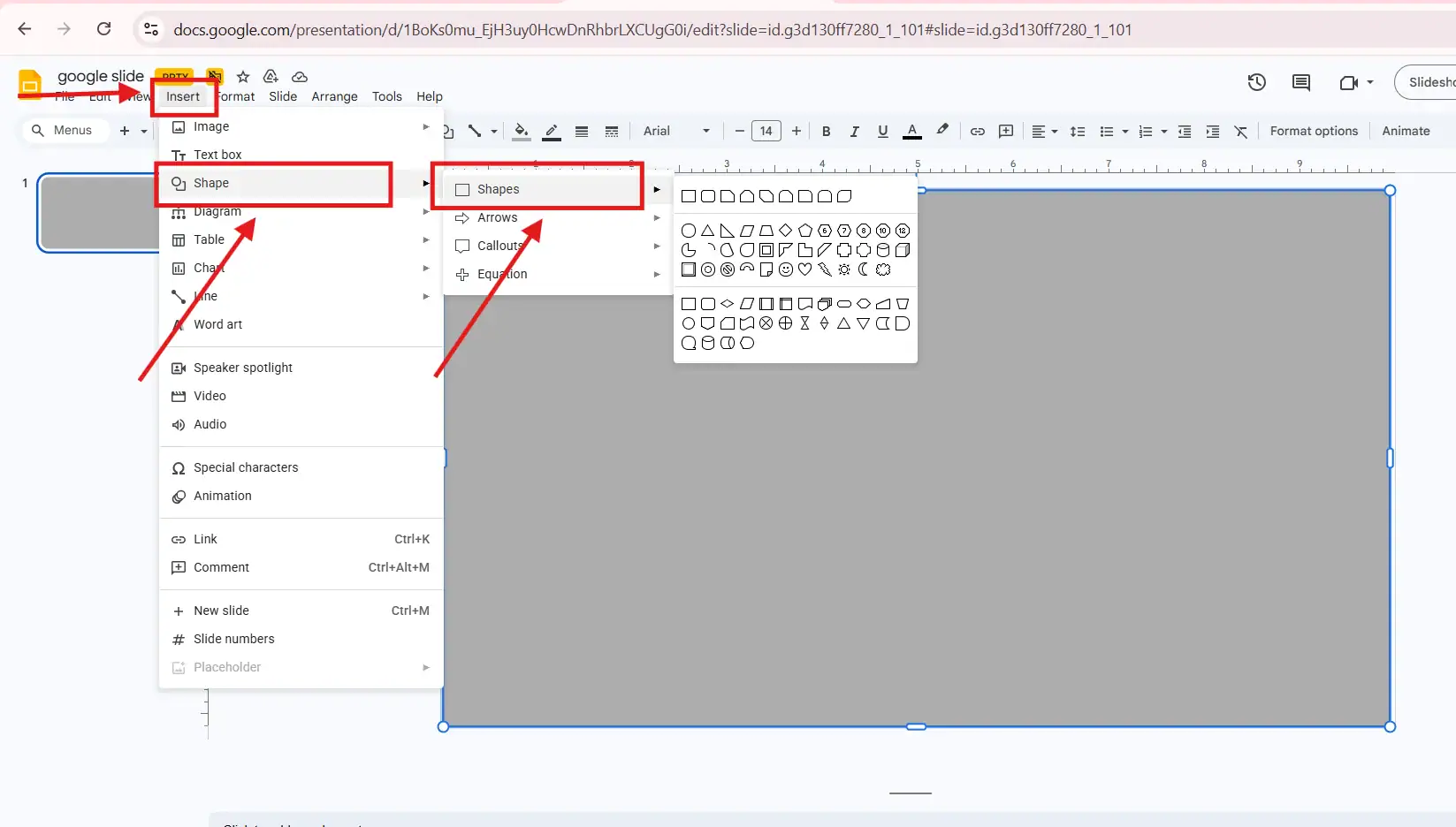Choose Word art from Insert menu
The height and width of the screenshot is (827, 1456).
(x=217, y=324)
